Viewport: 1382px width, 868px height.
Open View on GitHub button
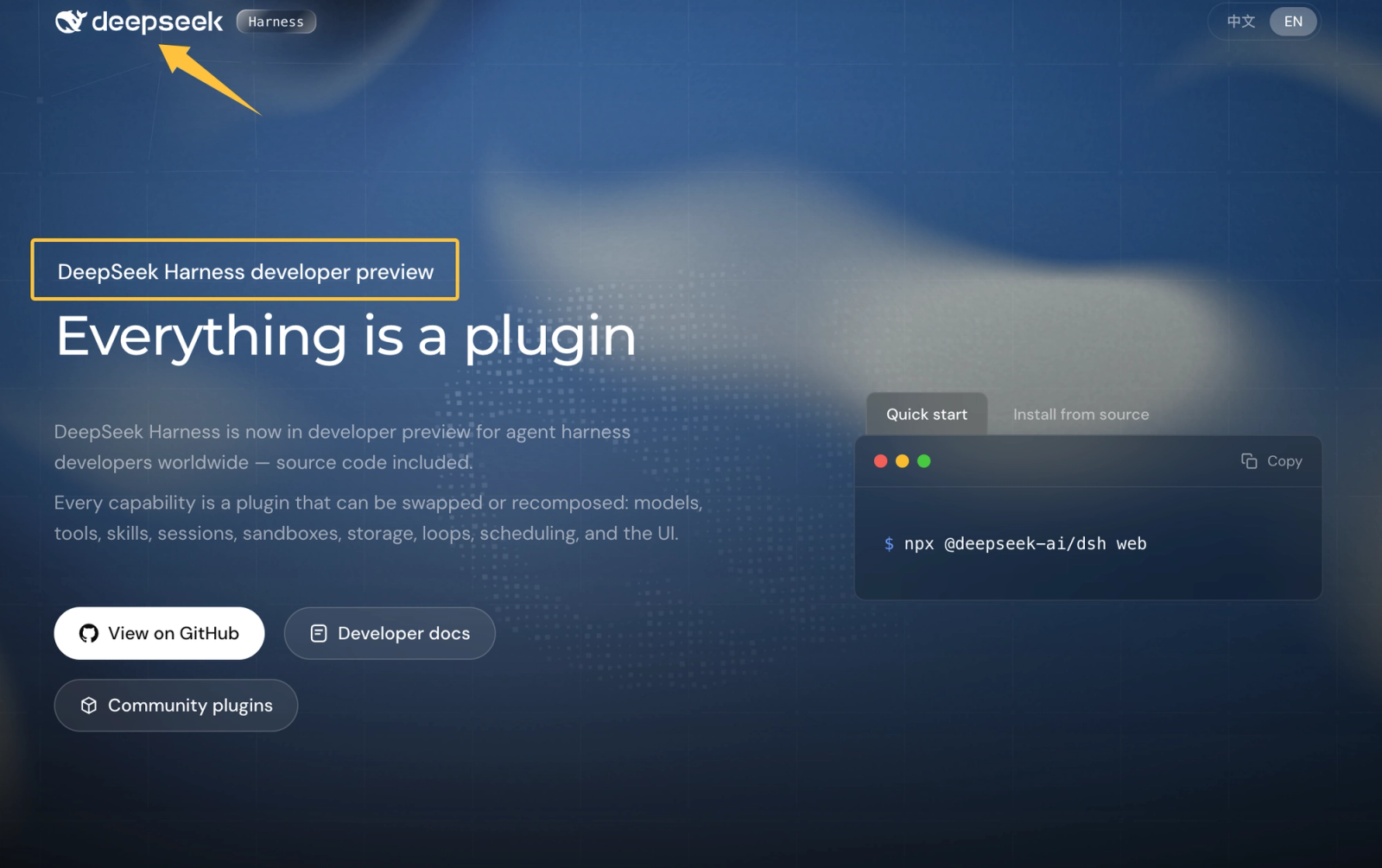click(x=159, y=633)
